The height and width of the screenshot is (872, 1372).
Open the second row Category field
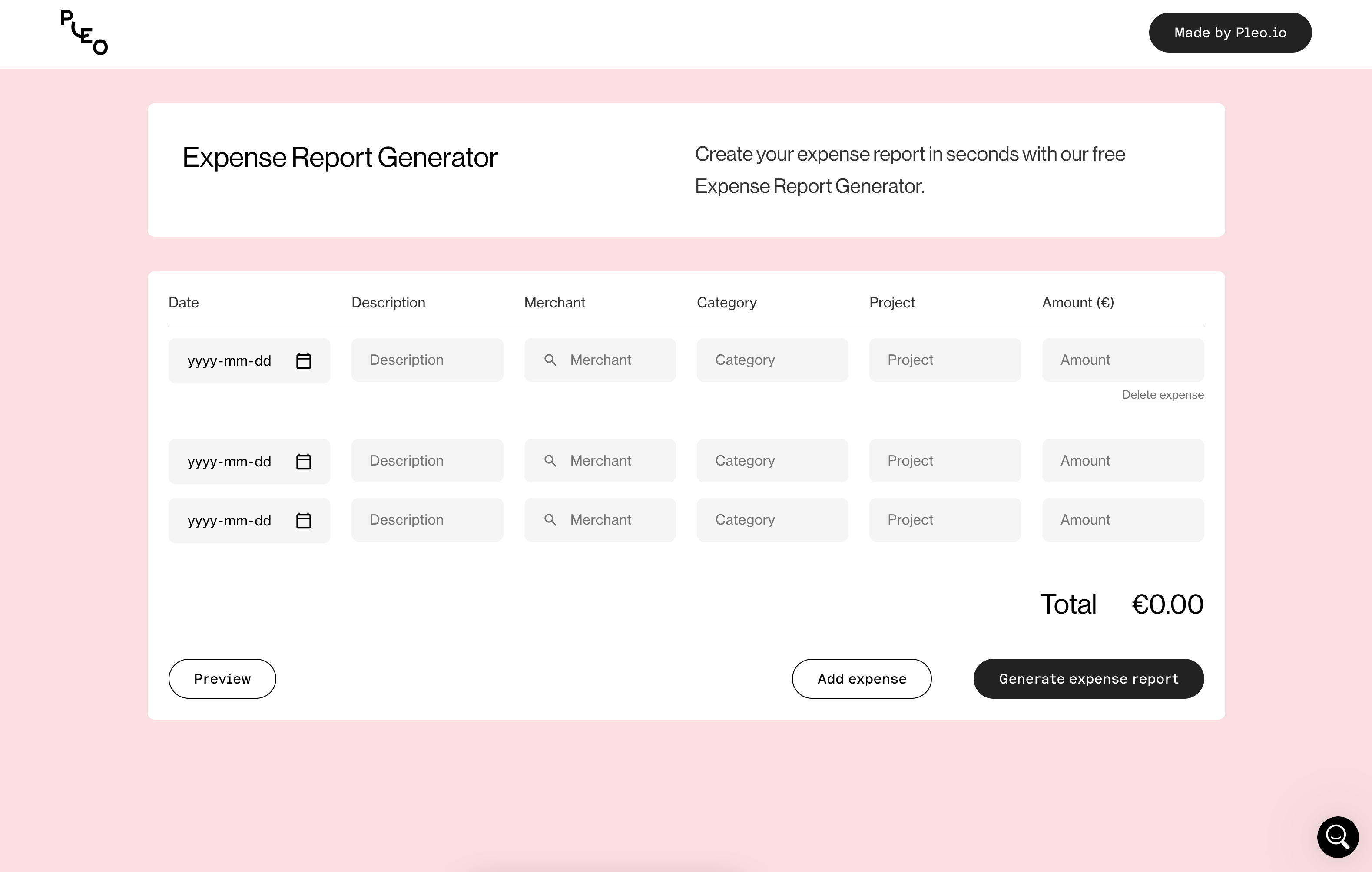[x=772, y=461]
